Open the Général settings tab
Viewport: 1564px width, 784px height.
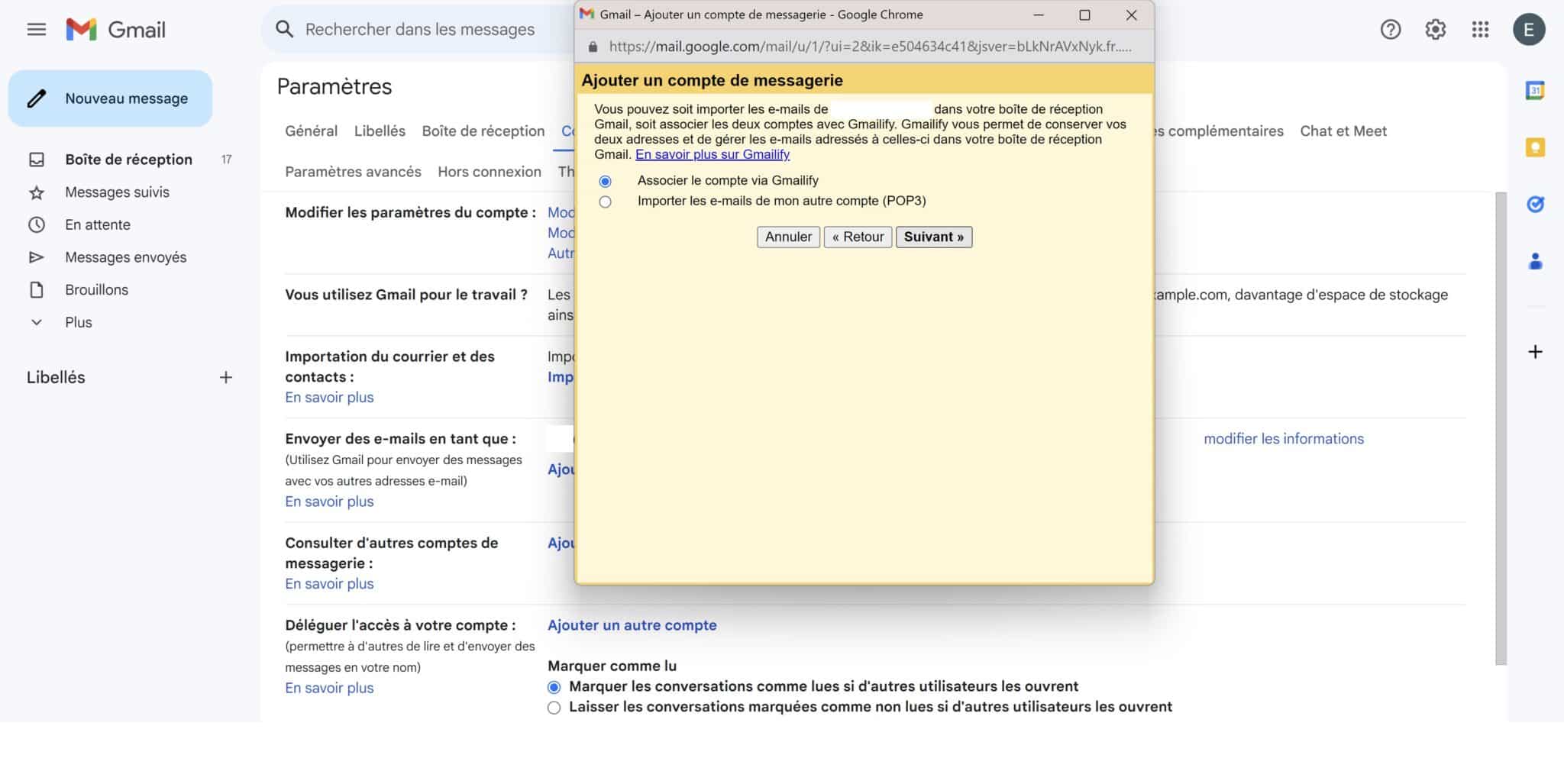point(311,131)
